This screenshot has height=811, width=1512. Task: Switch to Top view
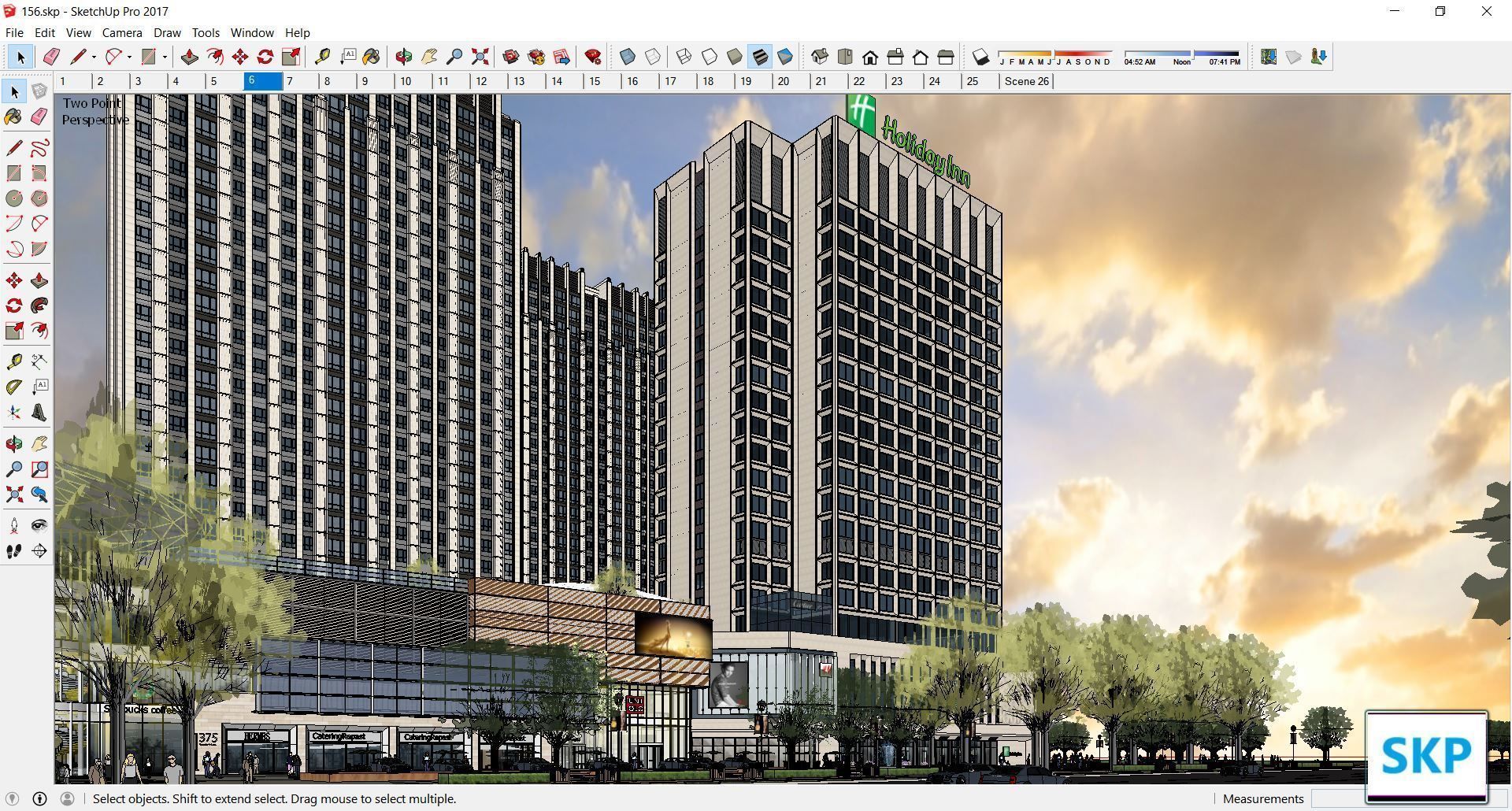click(x=845, y=57)
